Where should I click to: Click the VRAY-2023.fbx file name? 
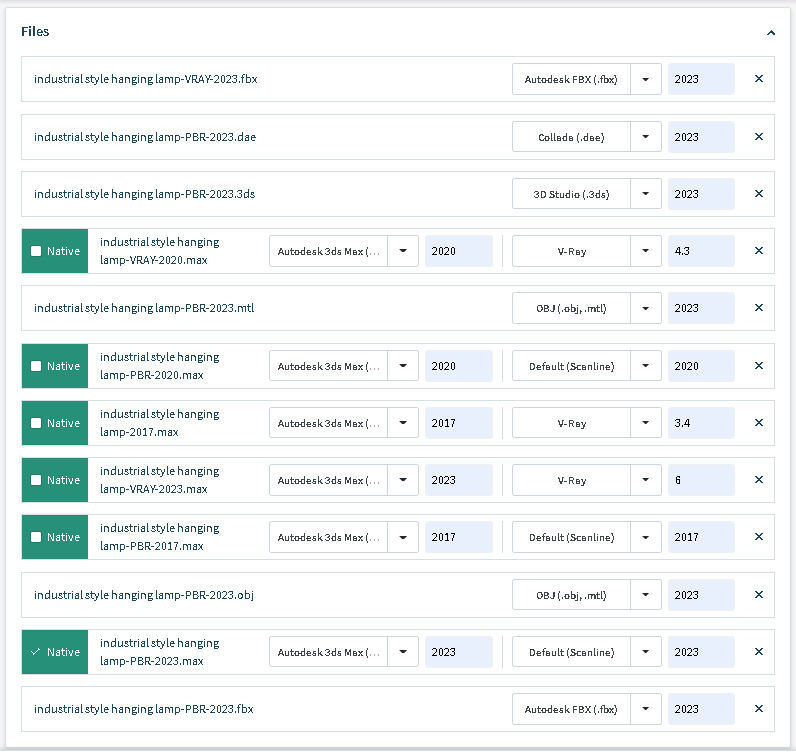tap(145, 79)
